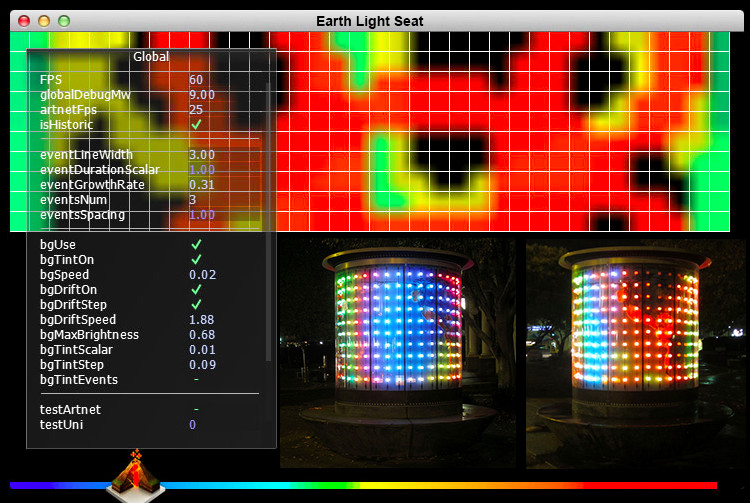Toggle the bgTintOn checkmark

pyautogui.click(x=197, y=259)
